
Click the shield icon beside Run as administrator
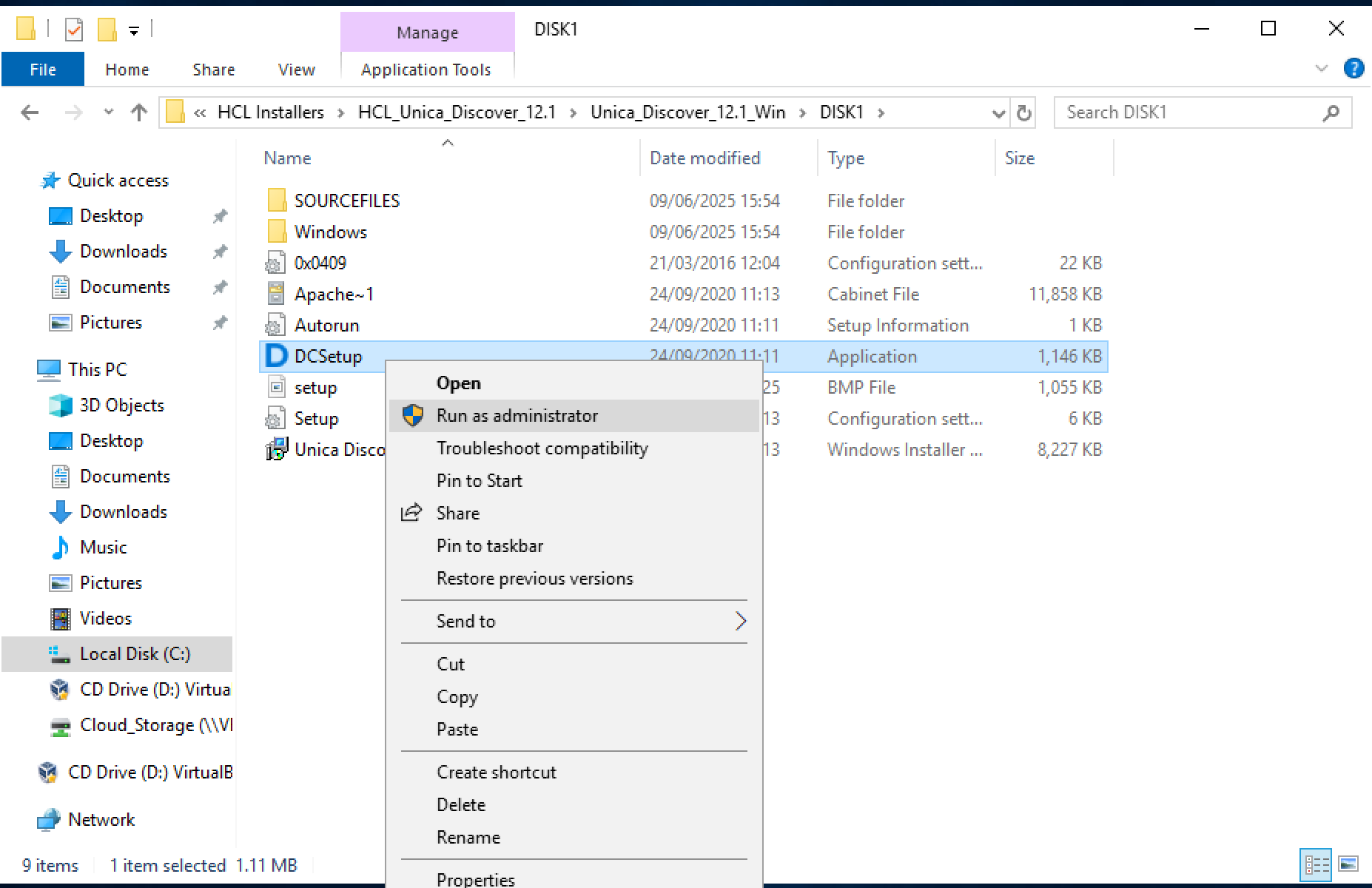pos(413,416)
